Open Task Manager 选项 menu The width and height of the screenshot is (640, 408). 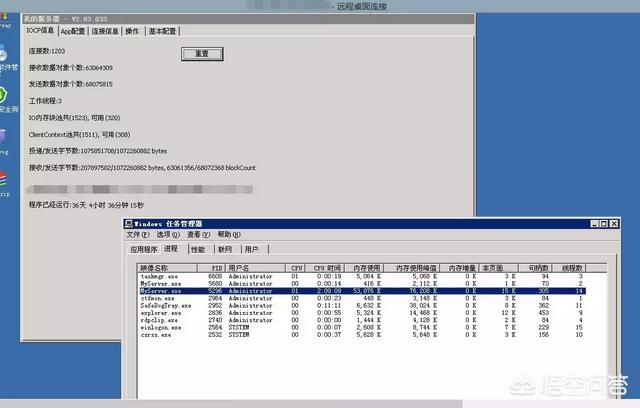click(167, 234)
